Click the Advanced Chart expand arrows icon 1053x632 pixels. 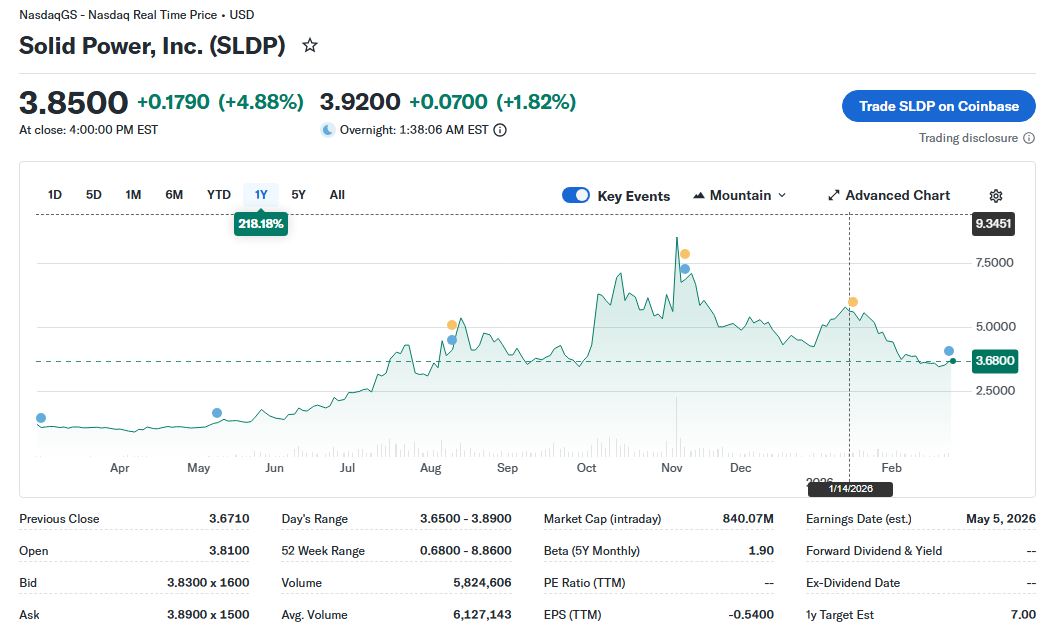(x=833, y=195)
